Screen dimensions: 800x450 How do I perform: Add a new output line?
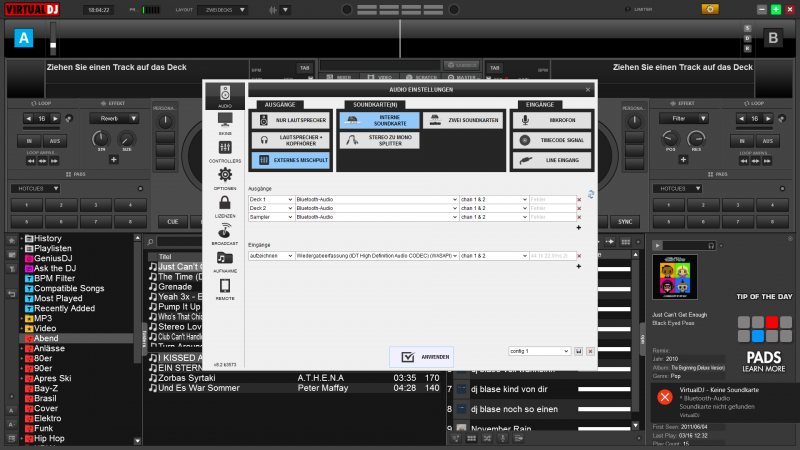(x=579, y=228)
